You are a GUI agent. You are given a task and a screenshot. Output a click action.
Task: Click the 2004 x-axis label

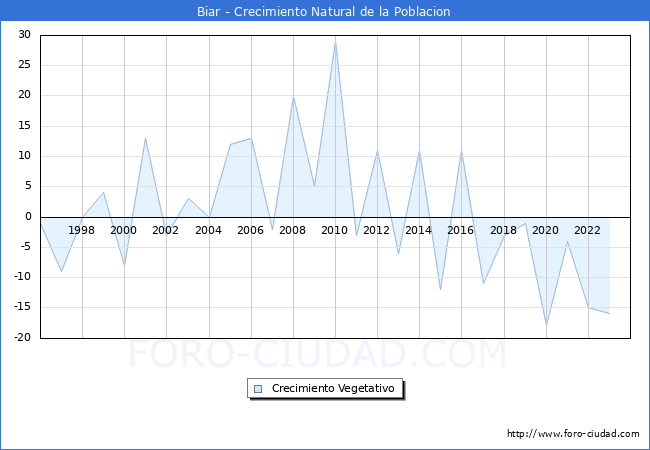208,230
